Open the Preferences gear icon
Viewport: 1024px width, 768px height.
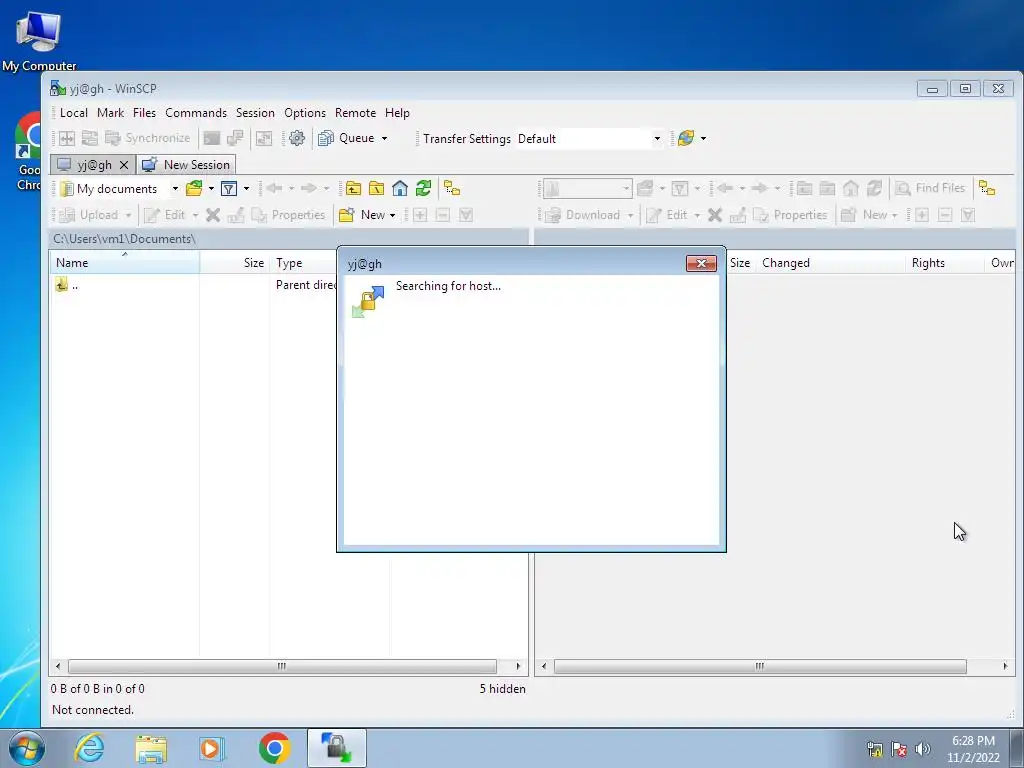(x=296, y=138)
